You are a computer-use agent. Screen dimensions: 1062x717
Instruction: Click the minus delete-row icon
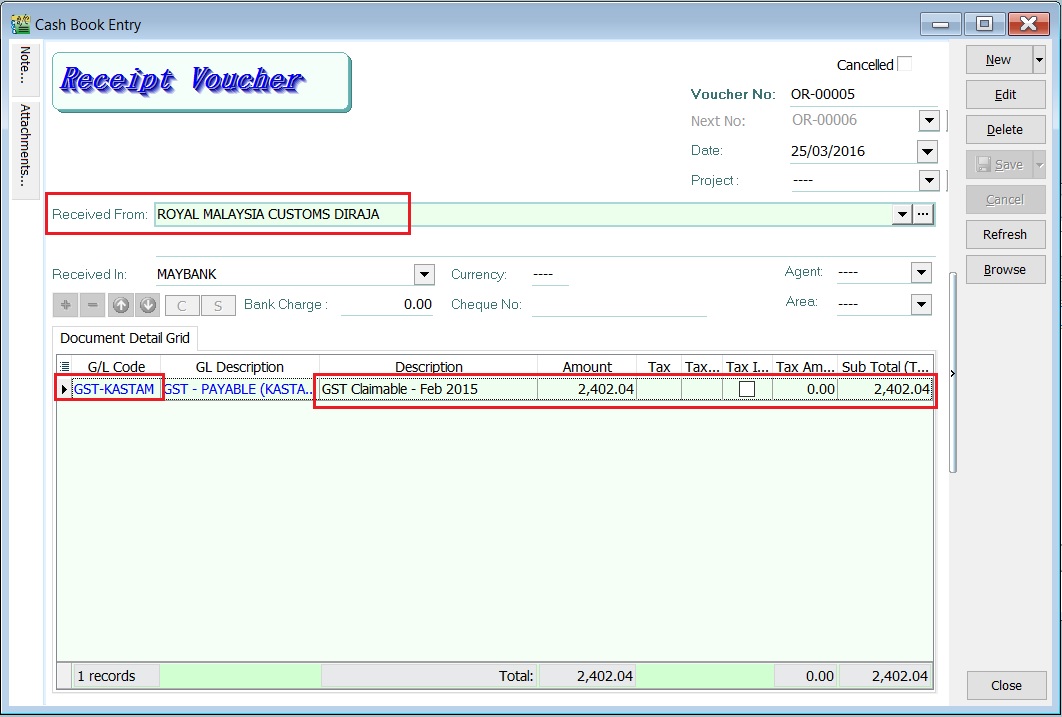coord(93,305)
